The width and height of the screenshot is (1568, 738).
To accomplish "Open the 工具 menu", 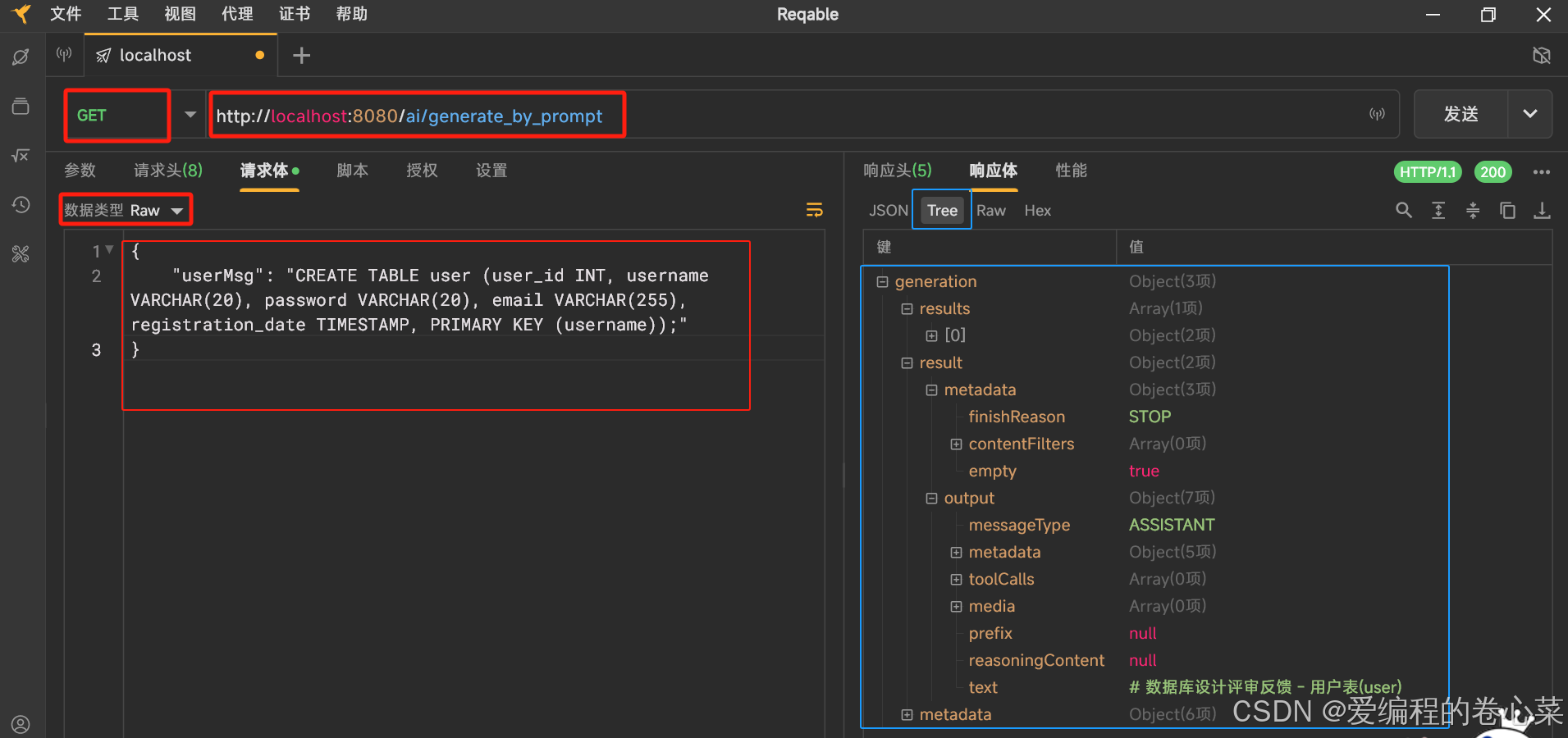I will point(123,14).
